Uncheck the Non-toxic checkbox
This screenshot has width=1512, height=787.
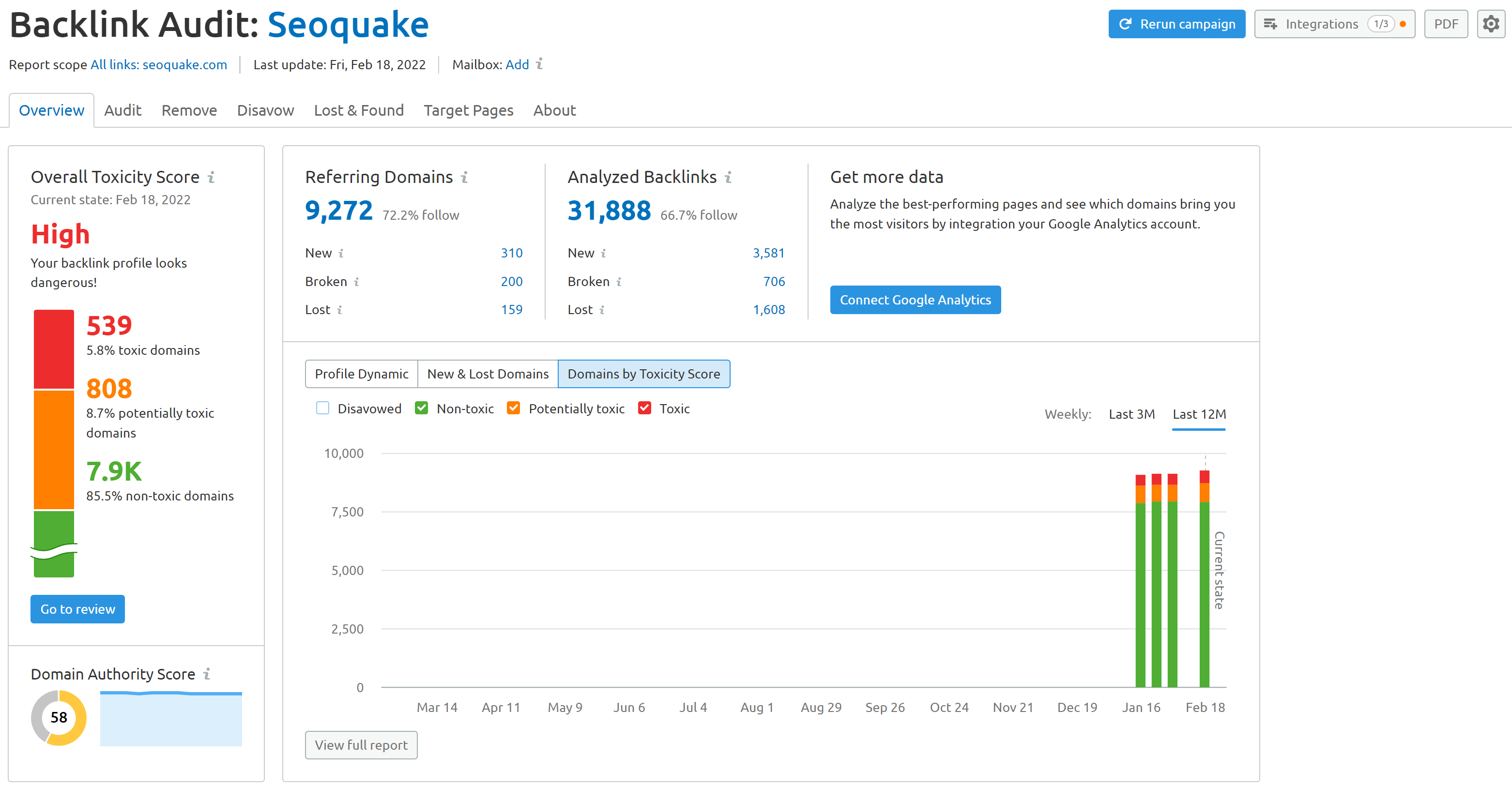(421, 408)
